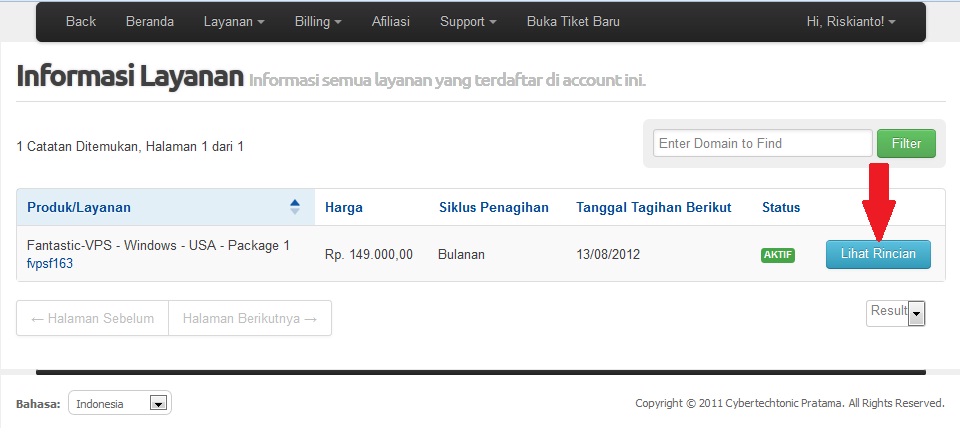Expand the Bahasa language selector
The width and height of the screenshot is (960, 434).
(x=119, y=403)
